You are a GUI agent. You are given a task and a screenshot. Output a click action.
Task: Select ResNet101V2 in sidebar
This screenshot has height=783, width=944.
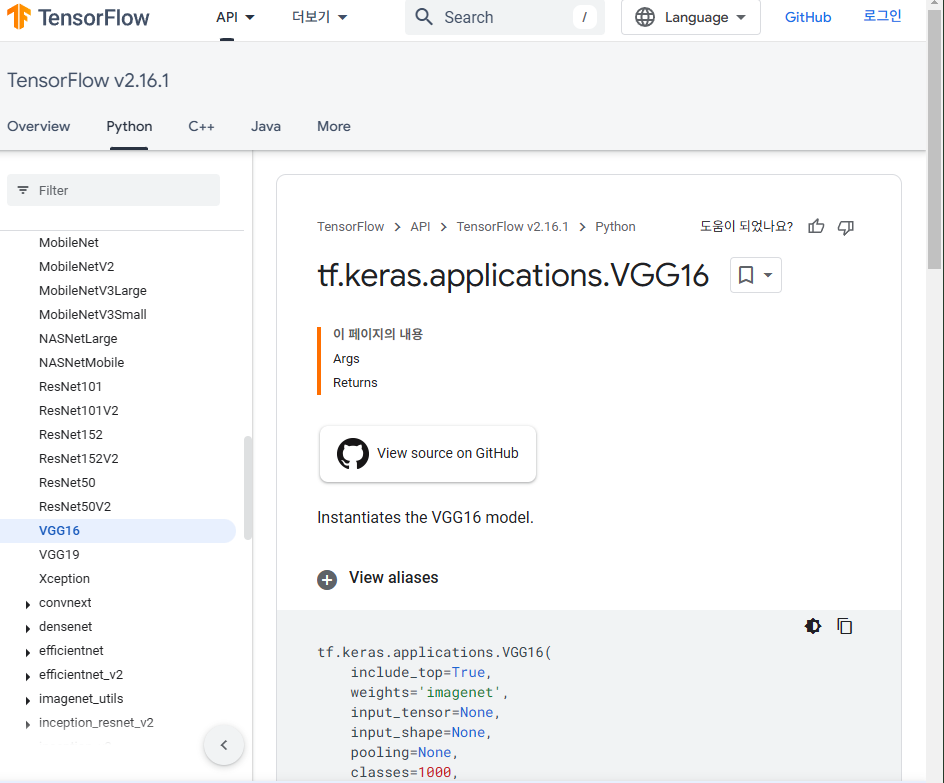79,411
